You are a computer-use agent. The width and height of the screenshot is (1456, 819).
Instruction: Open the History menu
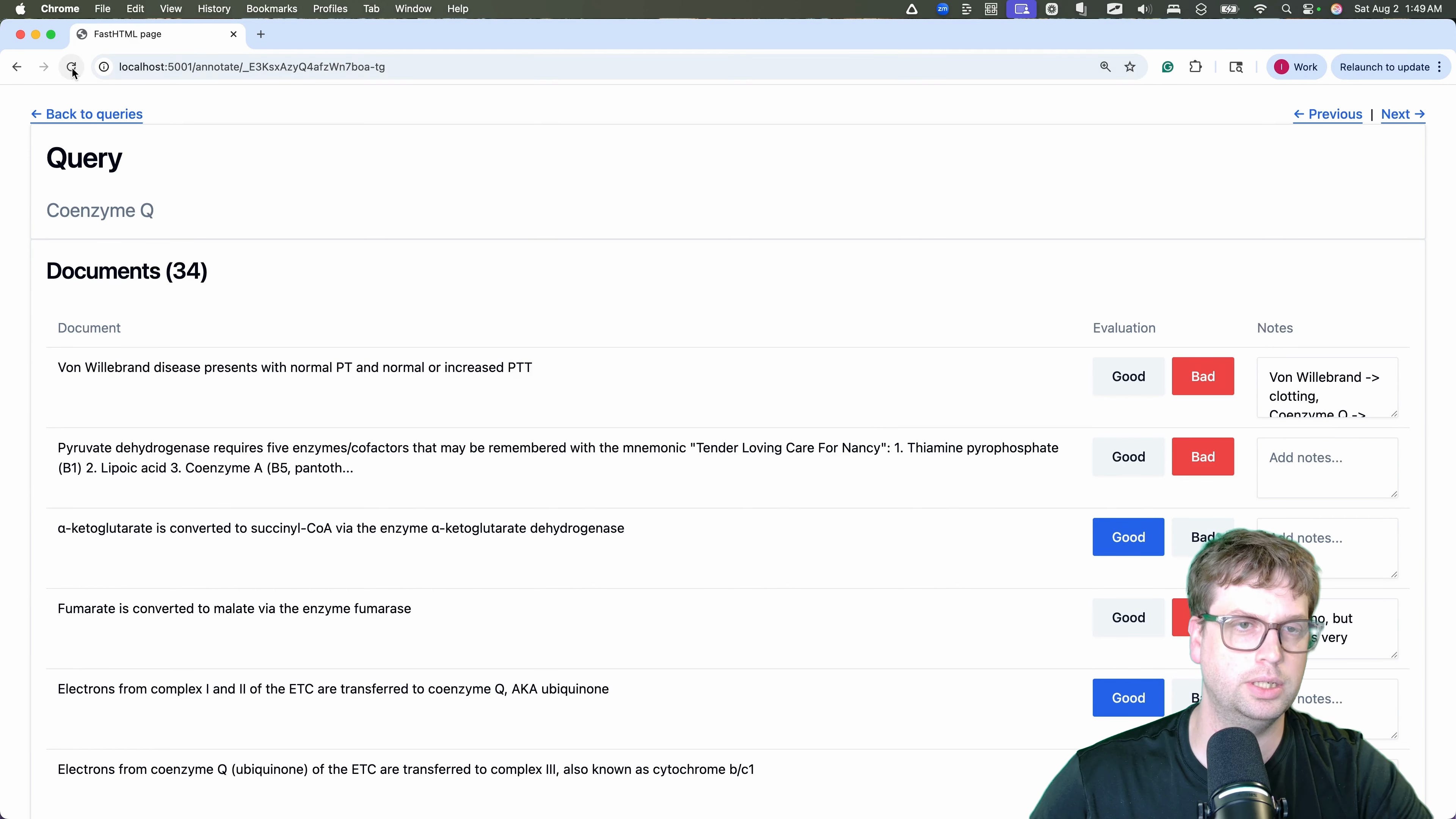[x=213, y=8]
